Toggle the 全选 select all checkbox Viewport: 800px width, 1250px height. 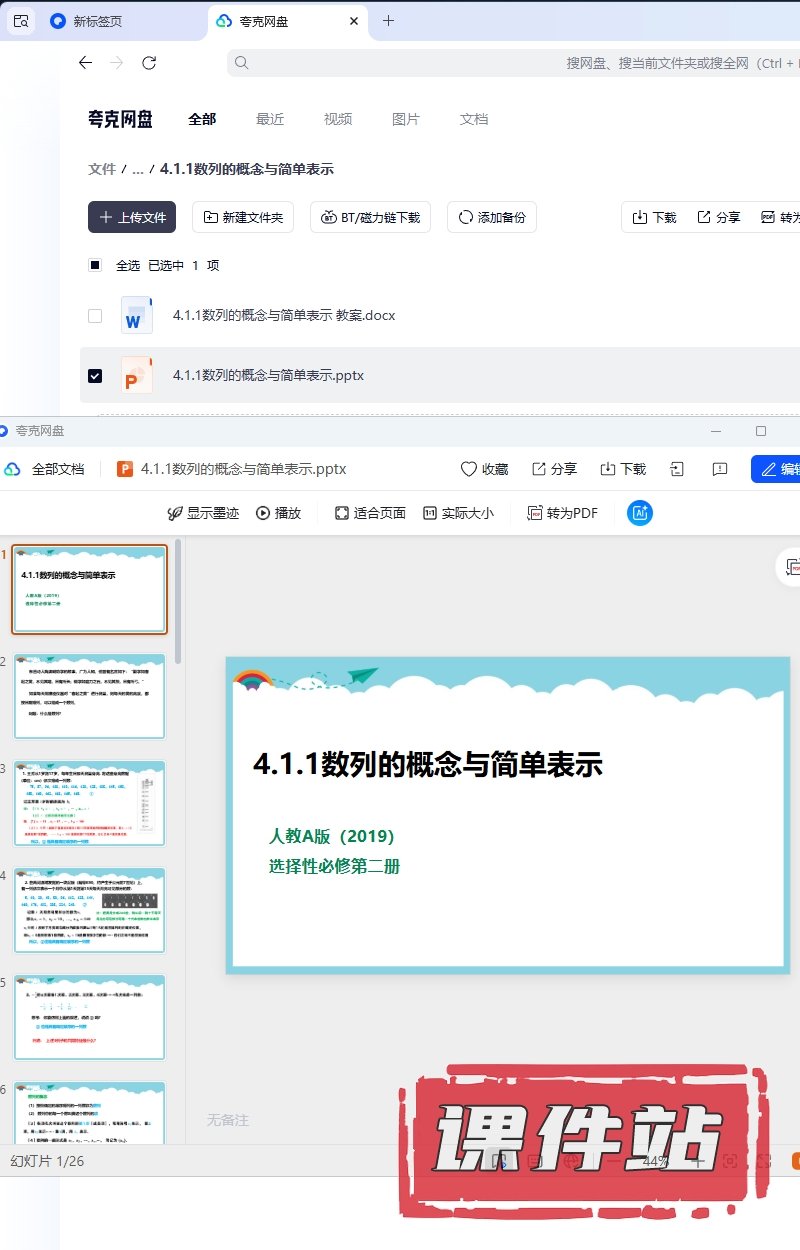tap(95, 266)
